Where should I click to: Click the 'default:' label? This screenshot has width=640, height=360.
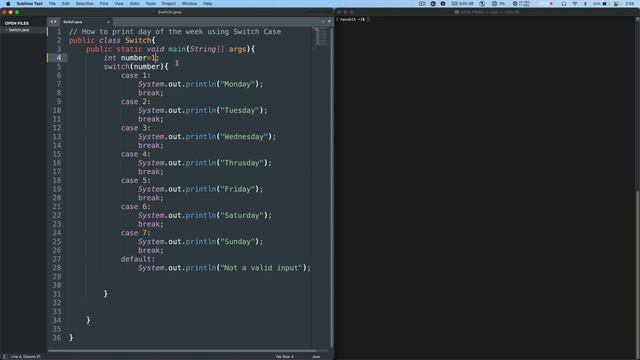138,259
